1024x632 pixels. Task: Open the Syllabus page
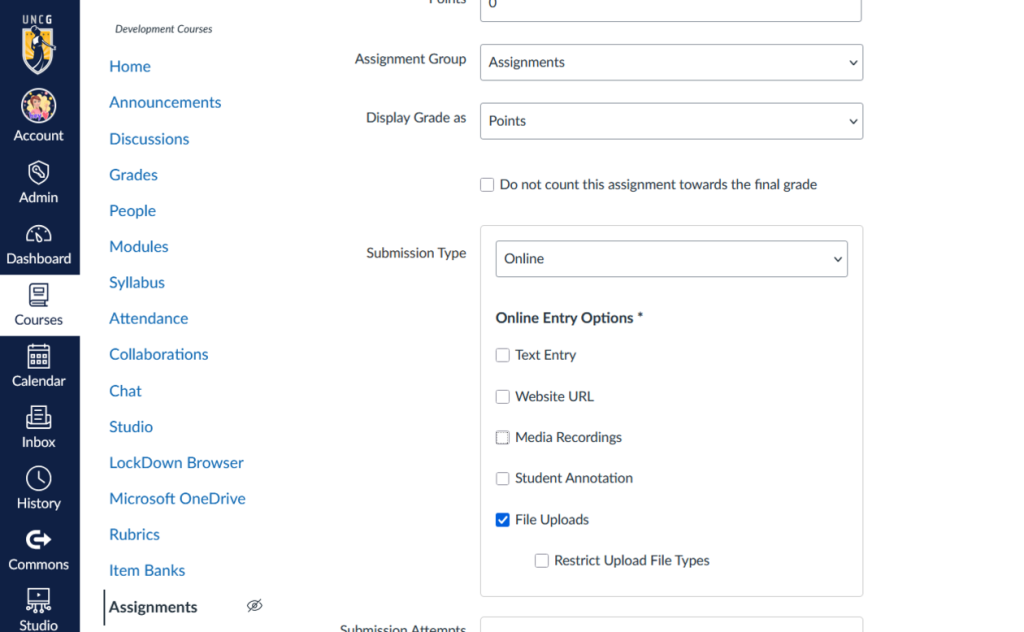tap(136, 282)
